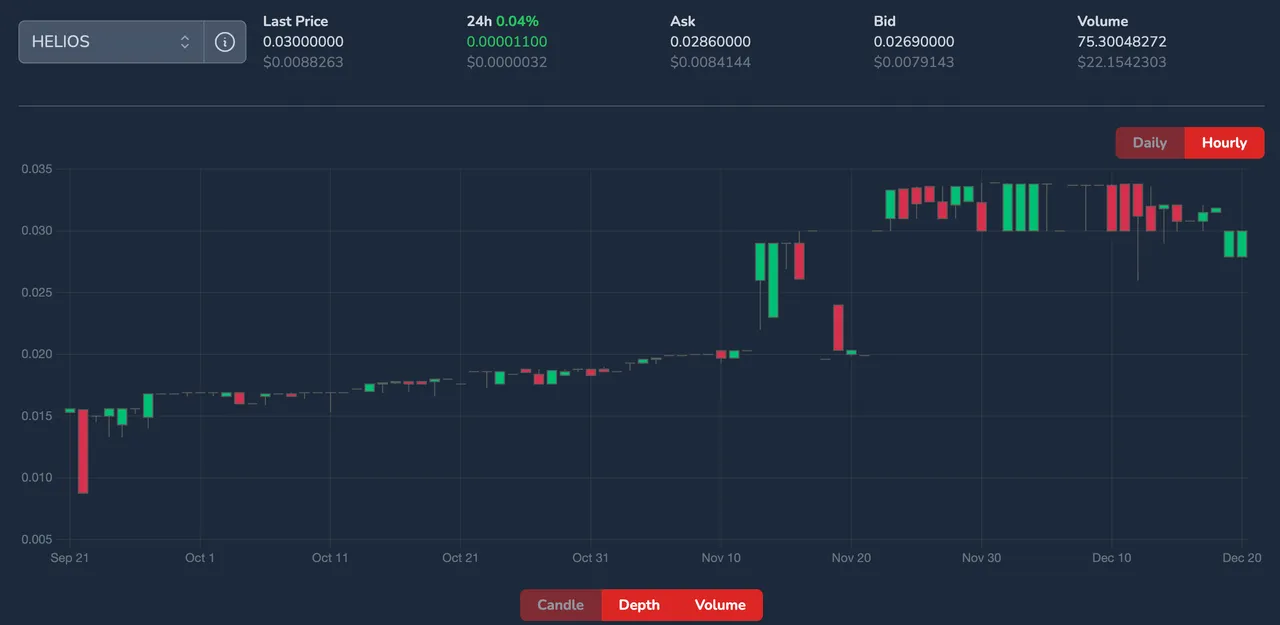Screen dimensions: 1280x625
Task: Select the Candle chart tab
Action: pyautogui.click(x=561, y=605)
